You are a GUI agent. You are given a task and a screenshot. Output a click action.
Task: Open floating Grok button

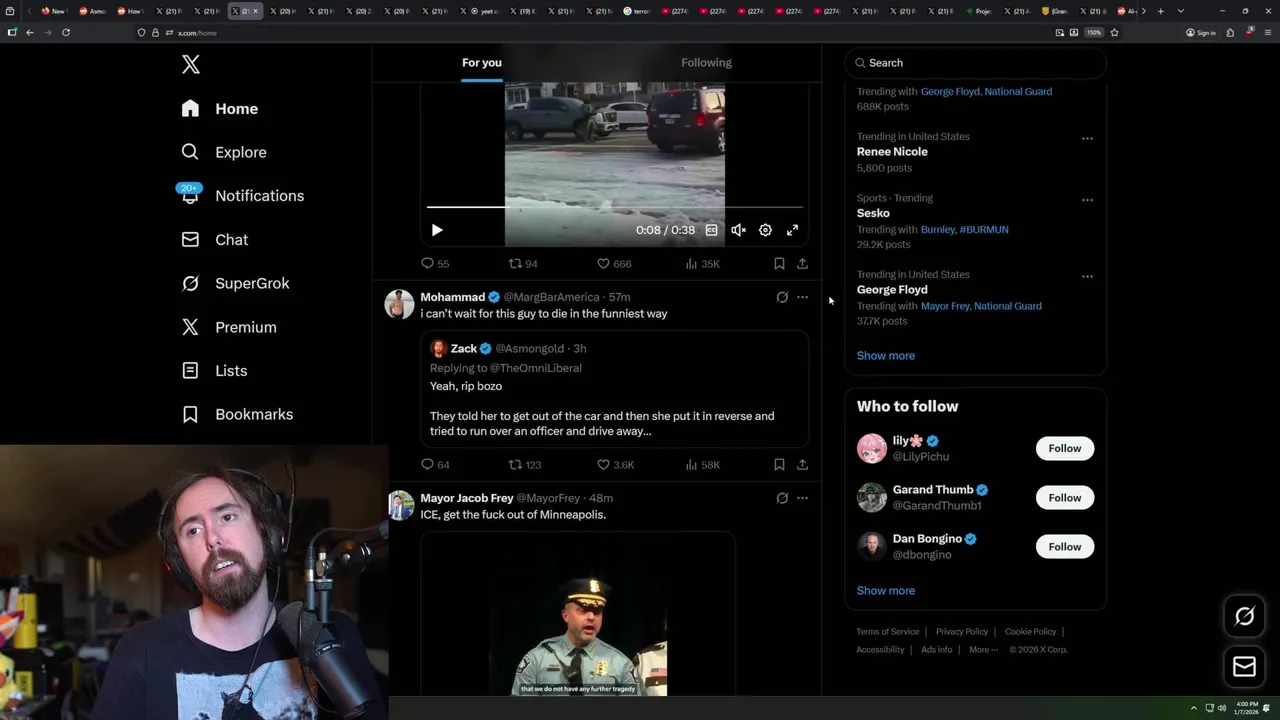click(1245, 617)
